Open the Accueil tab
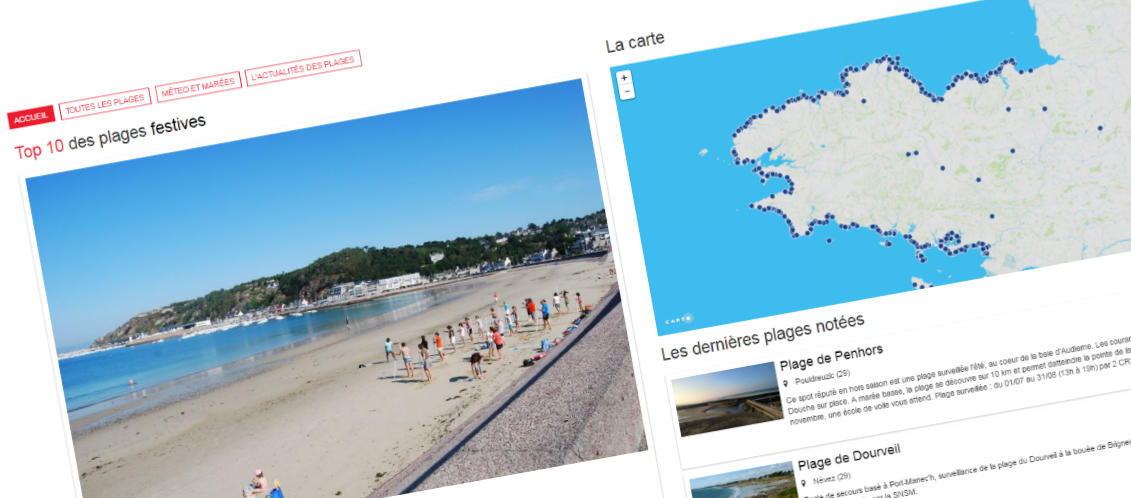Screen dimensions: 1131x498 32,118
